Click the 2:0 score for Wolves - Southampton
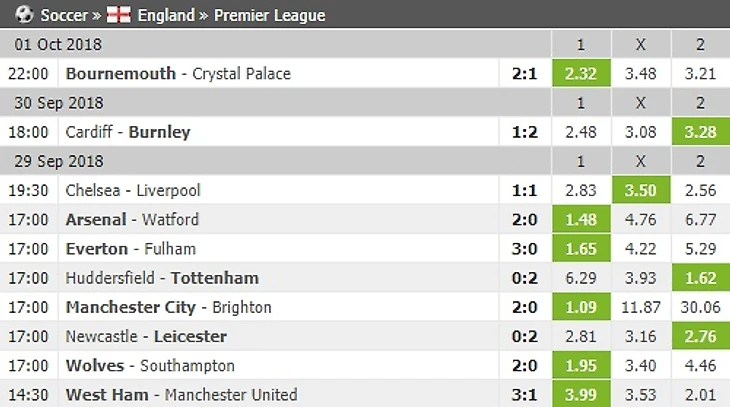Viewport: 730px width, 407px height. pyautogui.click(x=525, y=365)
